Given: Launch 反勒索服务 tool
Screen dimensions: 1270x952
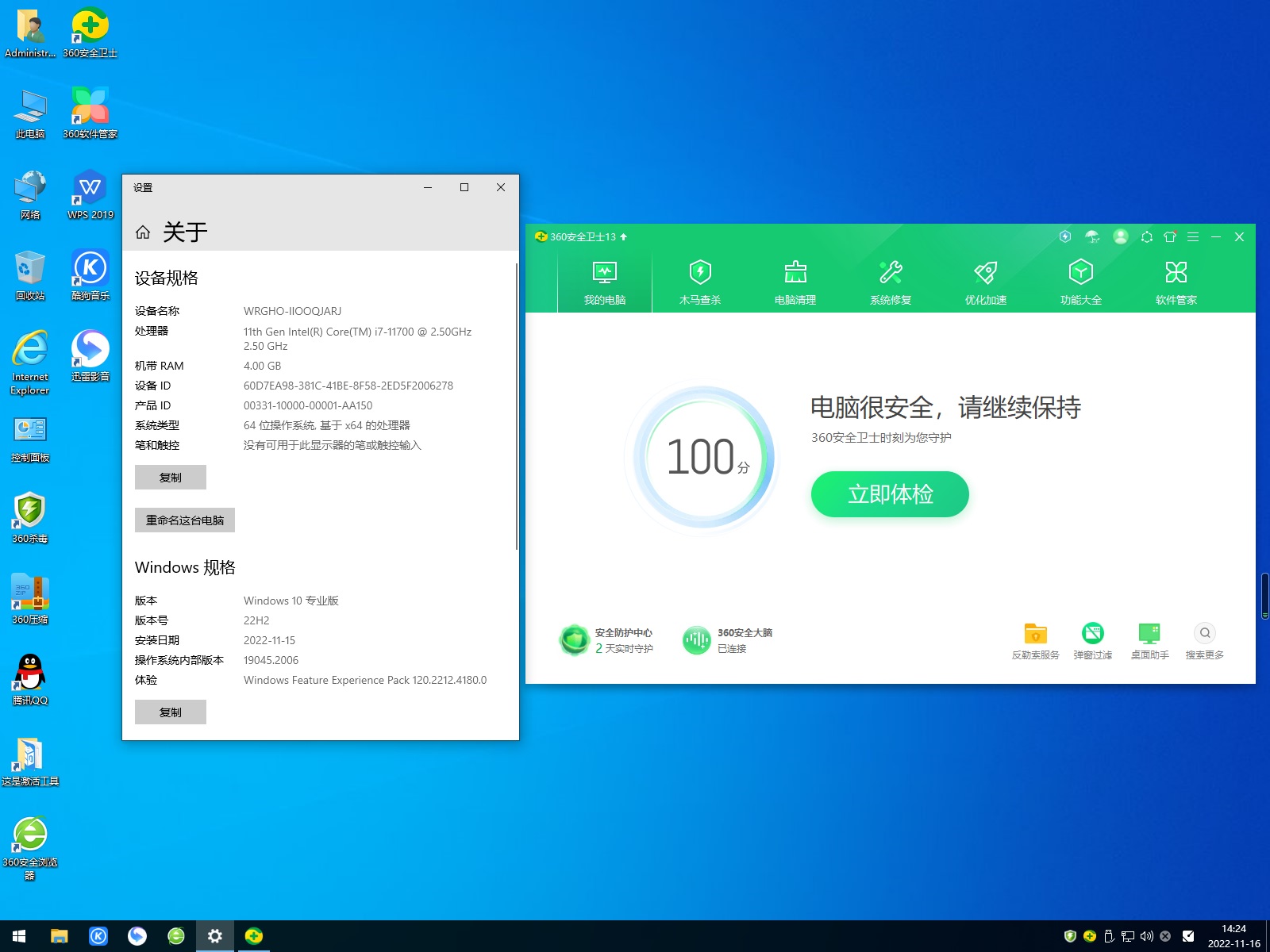Looking at the screenshot, I should [x=1035, y=641].
